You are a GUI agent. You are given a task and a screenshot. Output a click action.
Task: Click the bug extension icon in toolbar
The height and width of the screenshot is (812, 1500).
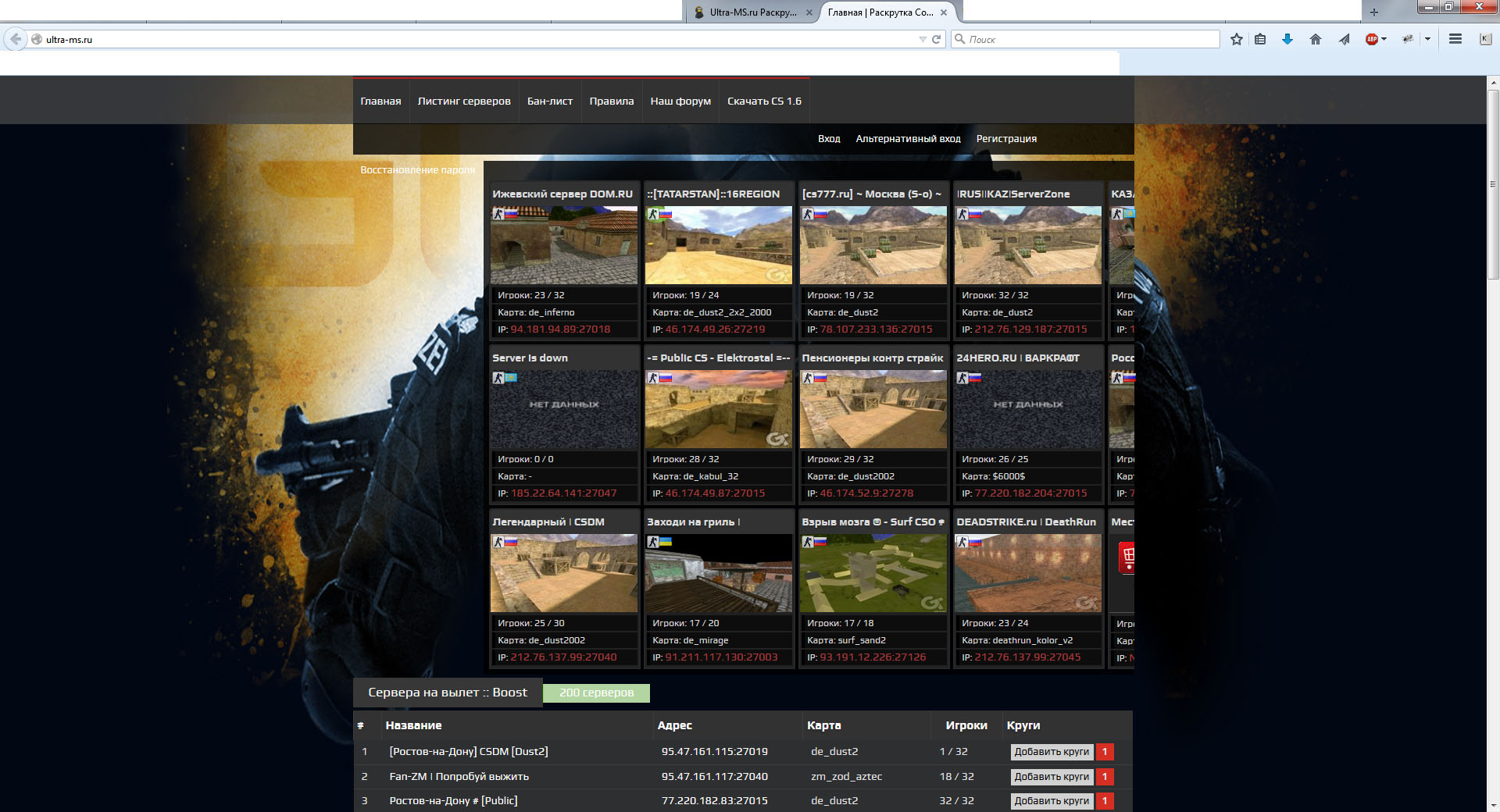coord(1408,39)
